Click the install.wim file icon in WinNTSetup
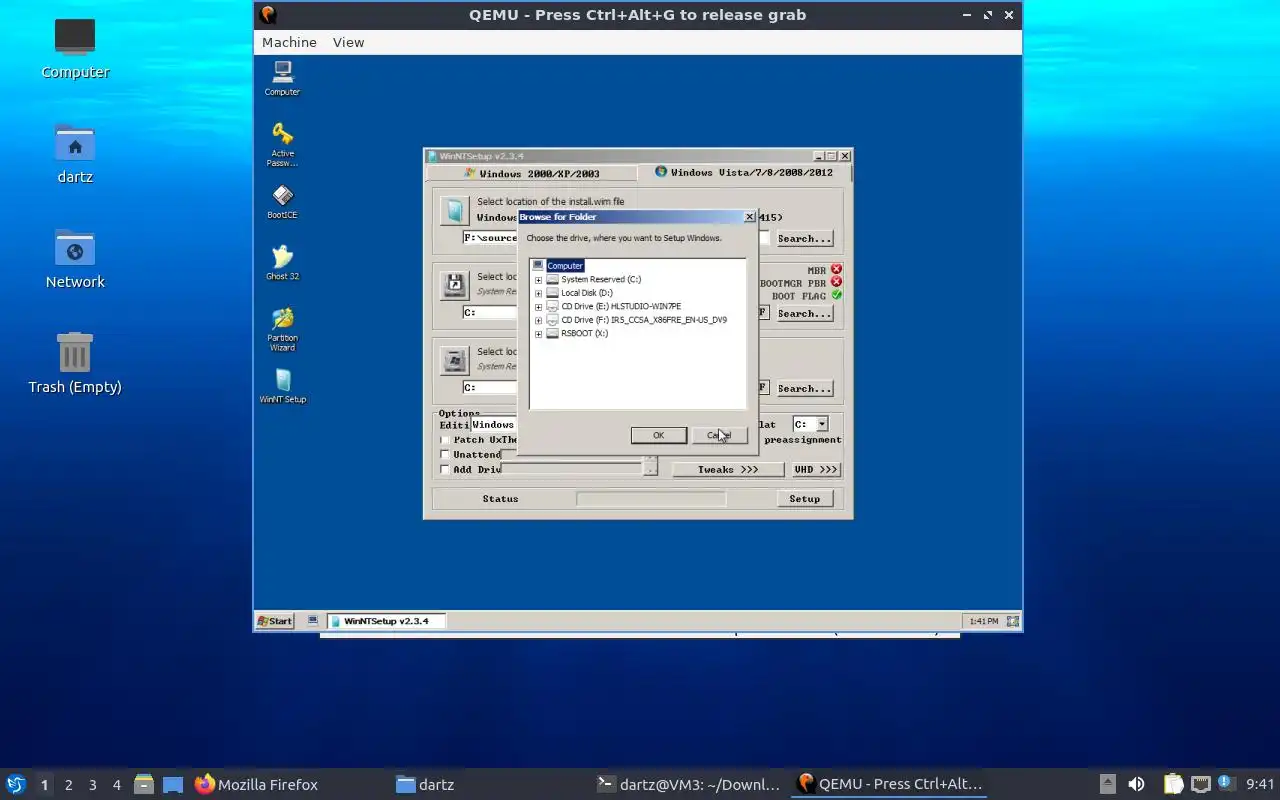Viewport: 1280px width, 800px height. 455,211
